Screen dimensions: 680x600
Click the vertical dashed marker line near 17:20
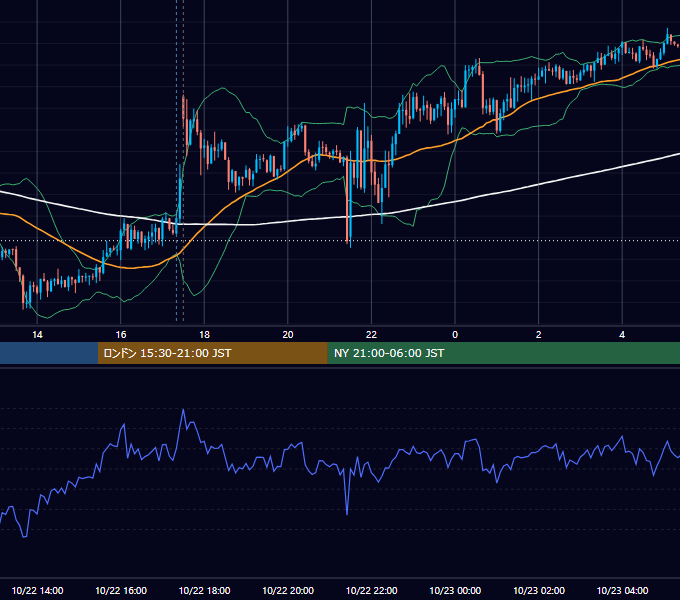(x=177, y=160)
